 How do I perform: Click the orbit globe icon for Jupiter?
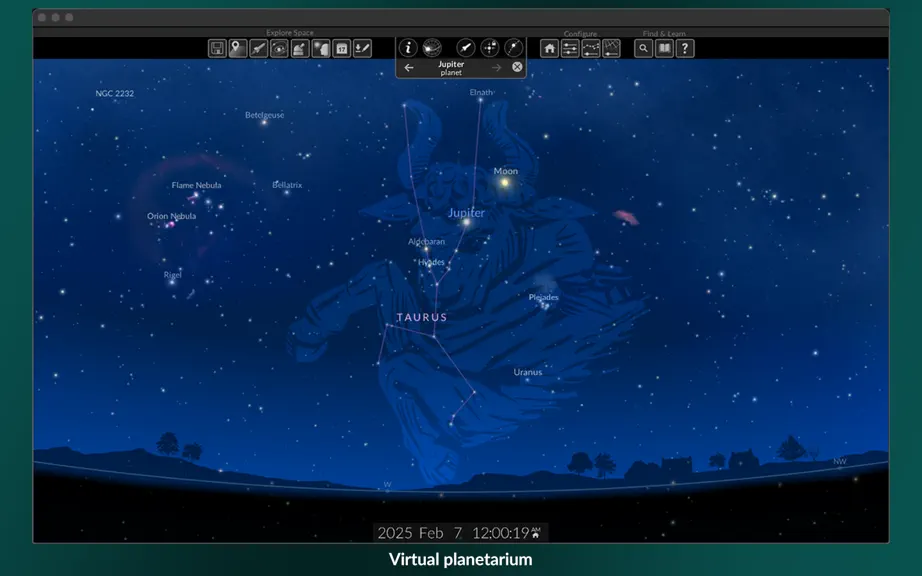click(432, 48)
